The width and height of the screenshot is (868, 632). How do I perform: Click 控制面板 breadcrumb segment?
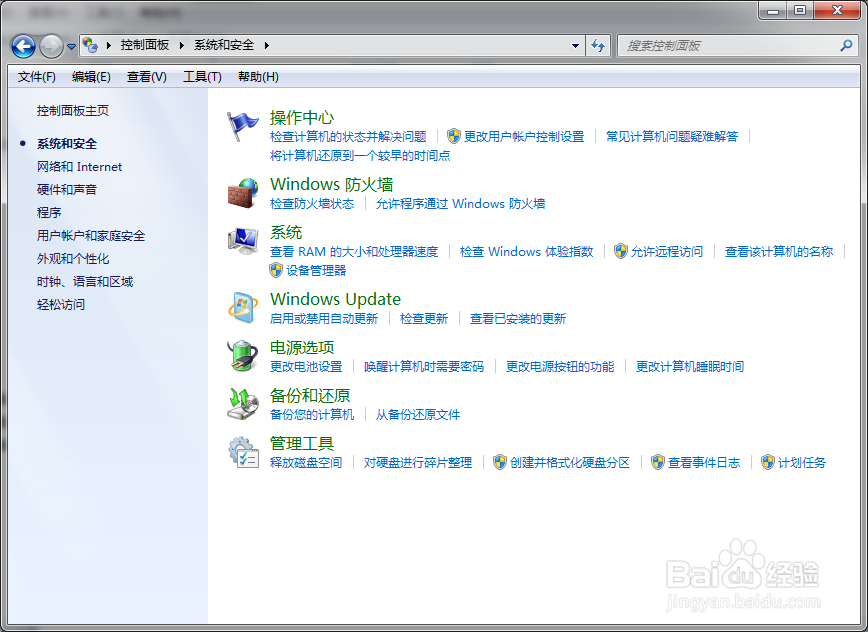(x=144, y=45)
